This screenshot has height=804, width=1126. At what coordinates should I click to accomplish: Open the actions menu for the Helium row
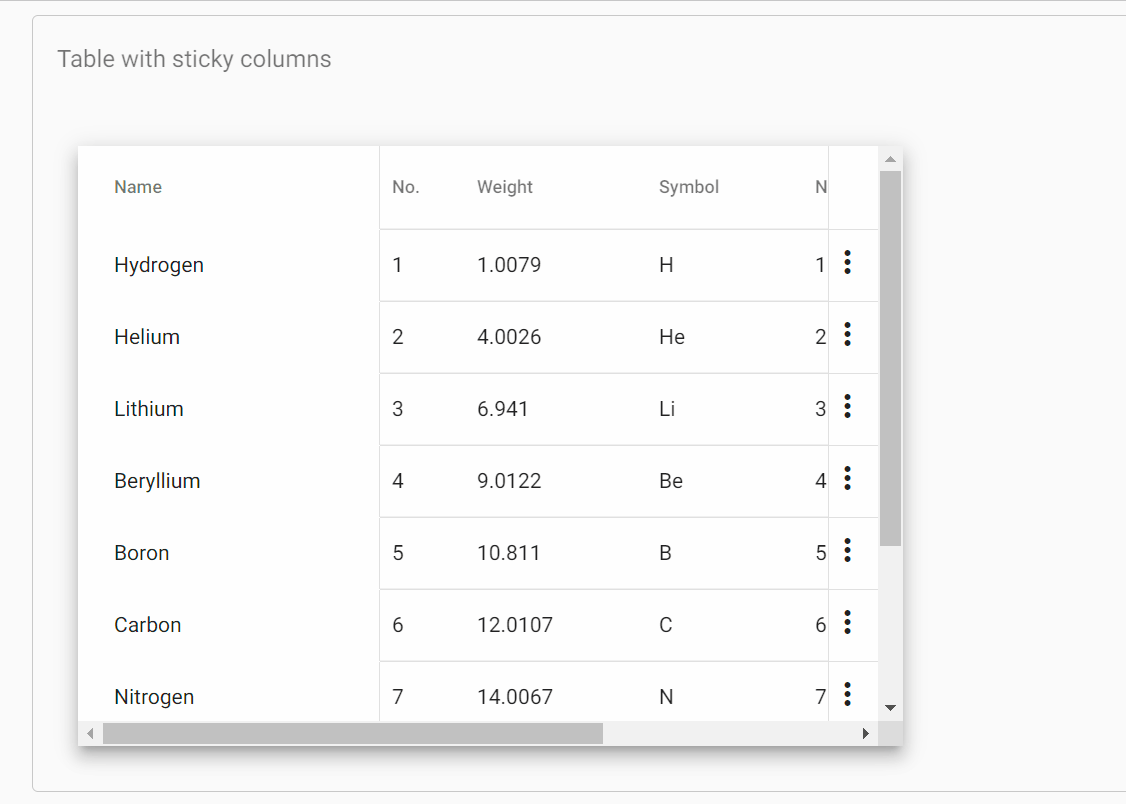[x=847, y=335]
